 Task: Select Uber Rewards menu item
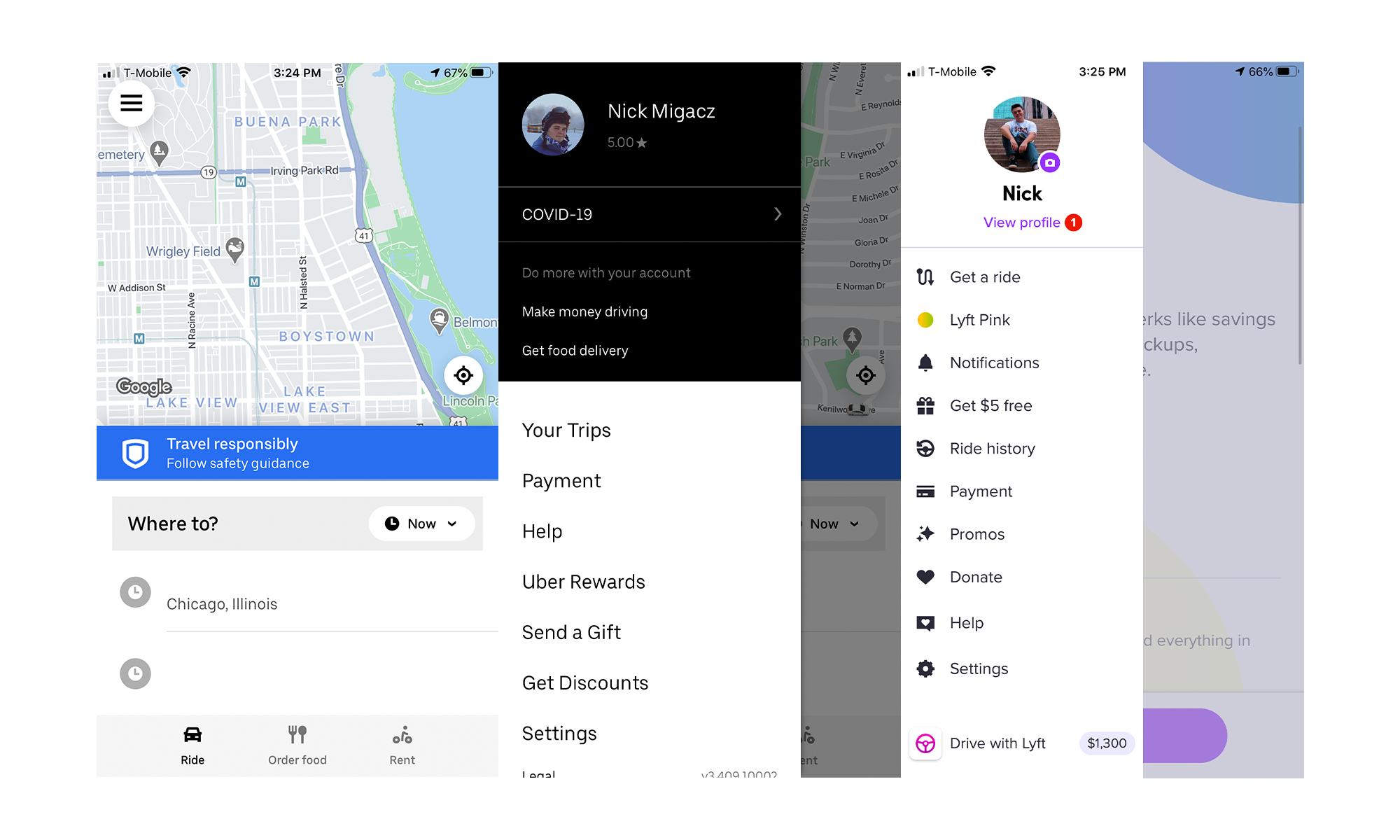point(582,581)
